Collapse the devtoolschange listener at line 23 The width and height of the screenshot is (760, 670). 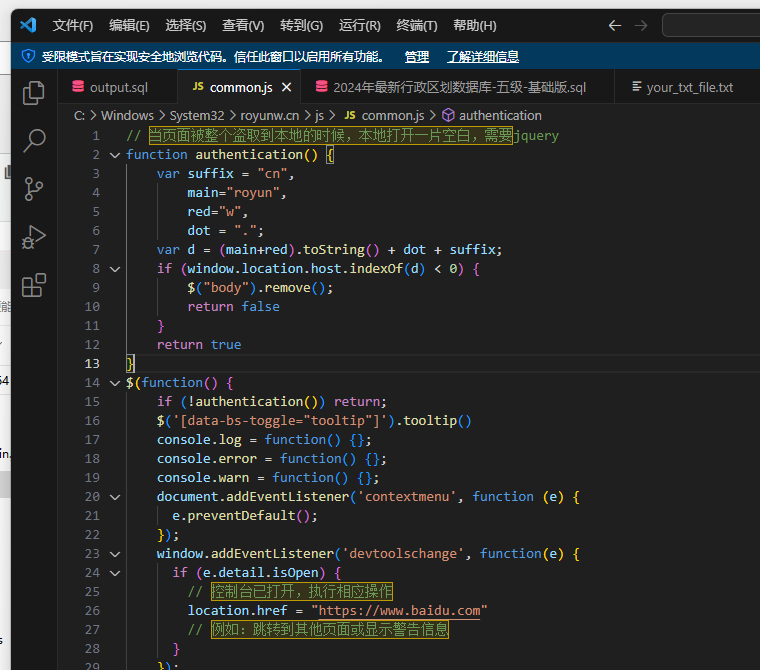click(x=115, y=554)
